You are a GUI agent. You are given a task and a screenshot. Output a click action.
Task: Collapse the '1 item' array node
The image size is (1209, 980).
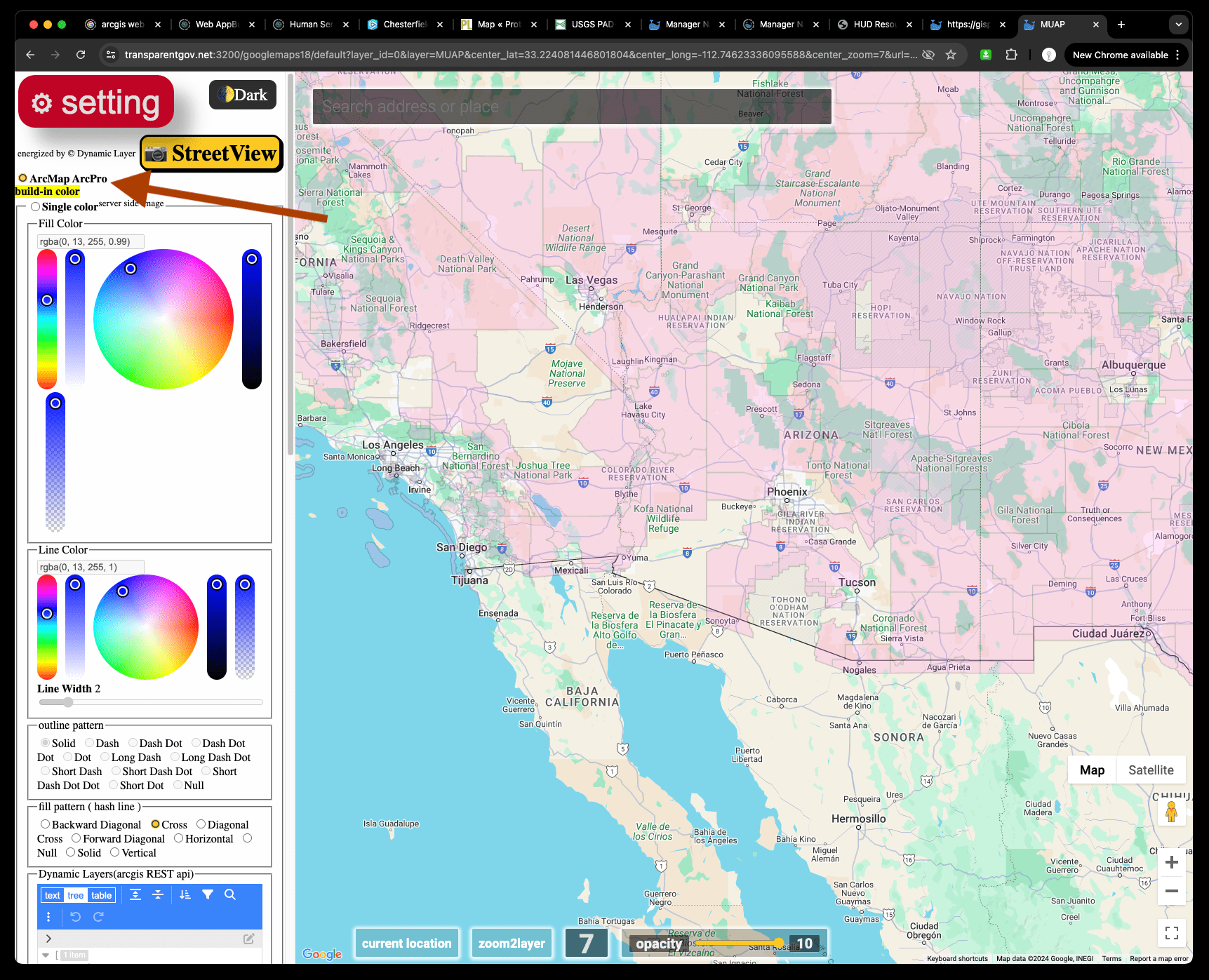pyautogui.click(x=46, y=955)
